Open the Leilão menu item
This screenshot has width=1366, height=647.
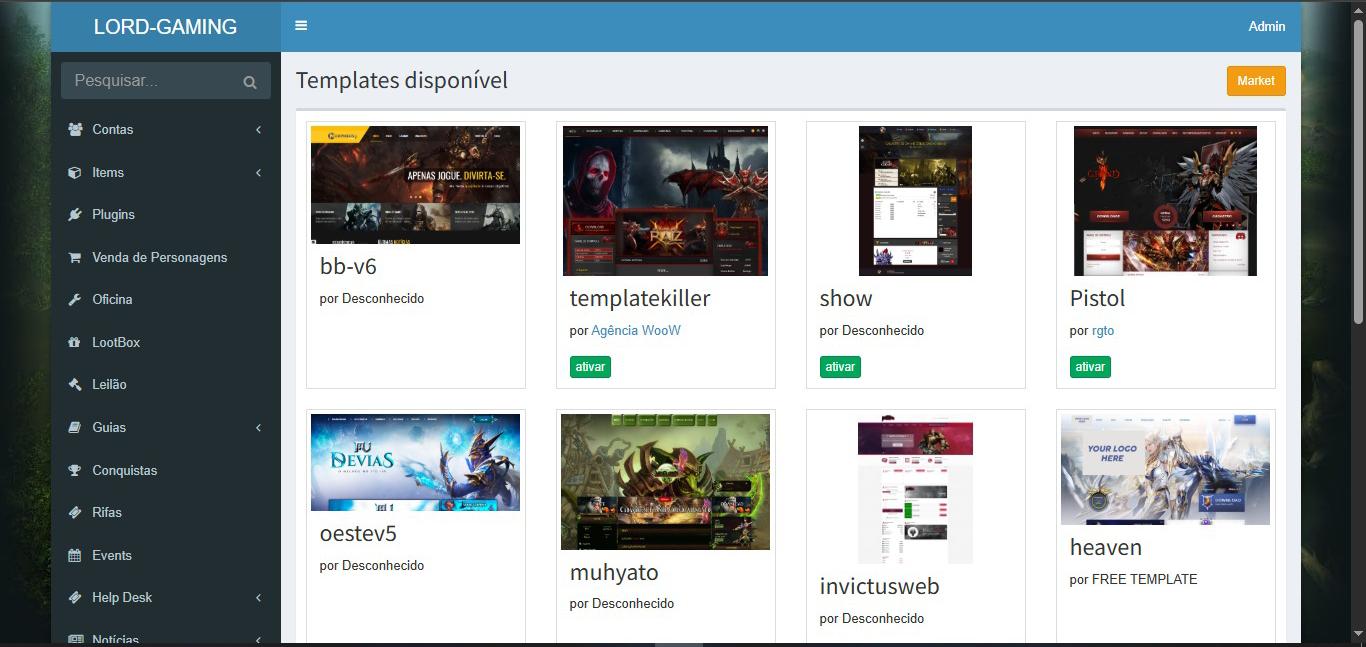pyautogui.click(x=166, y=384)
